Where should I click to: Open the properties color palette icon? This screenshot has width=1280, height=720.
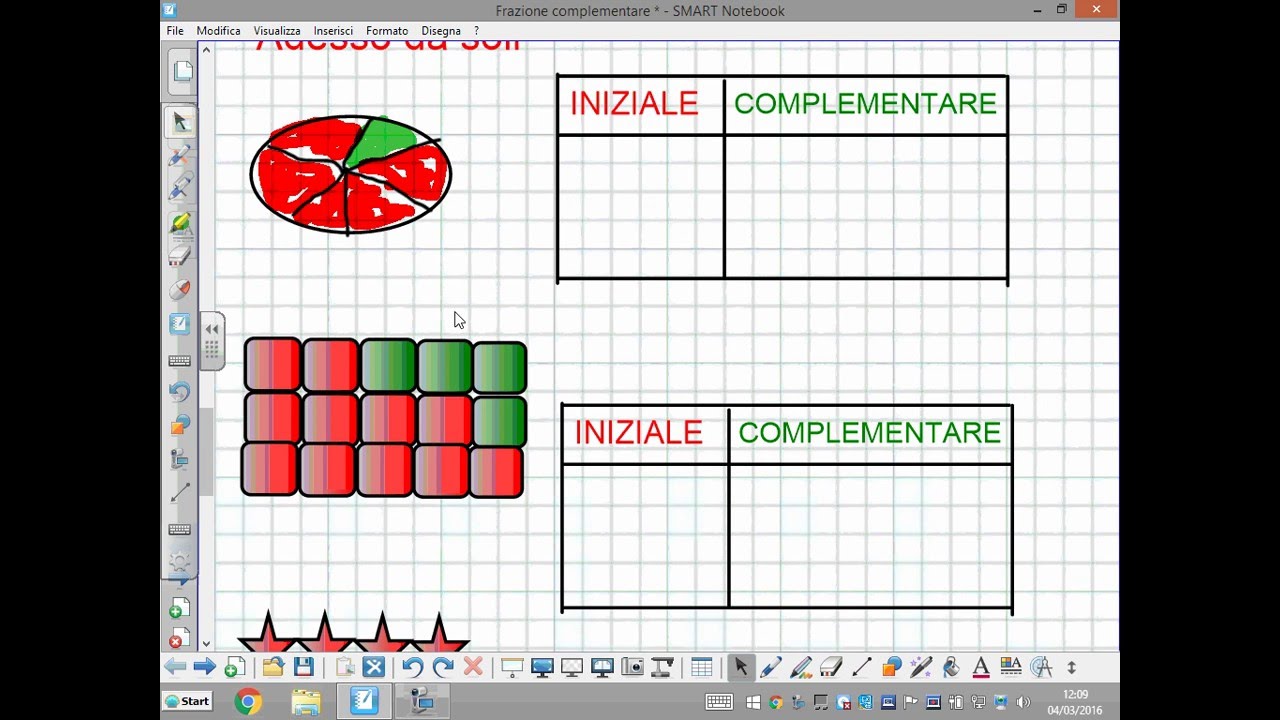(x=1011, y=667)
